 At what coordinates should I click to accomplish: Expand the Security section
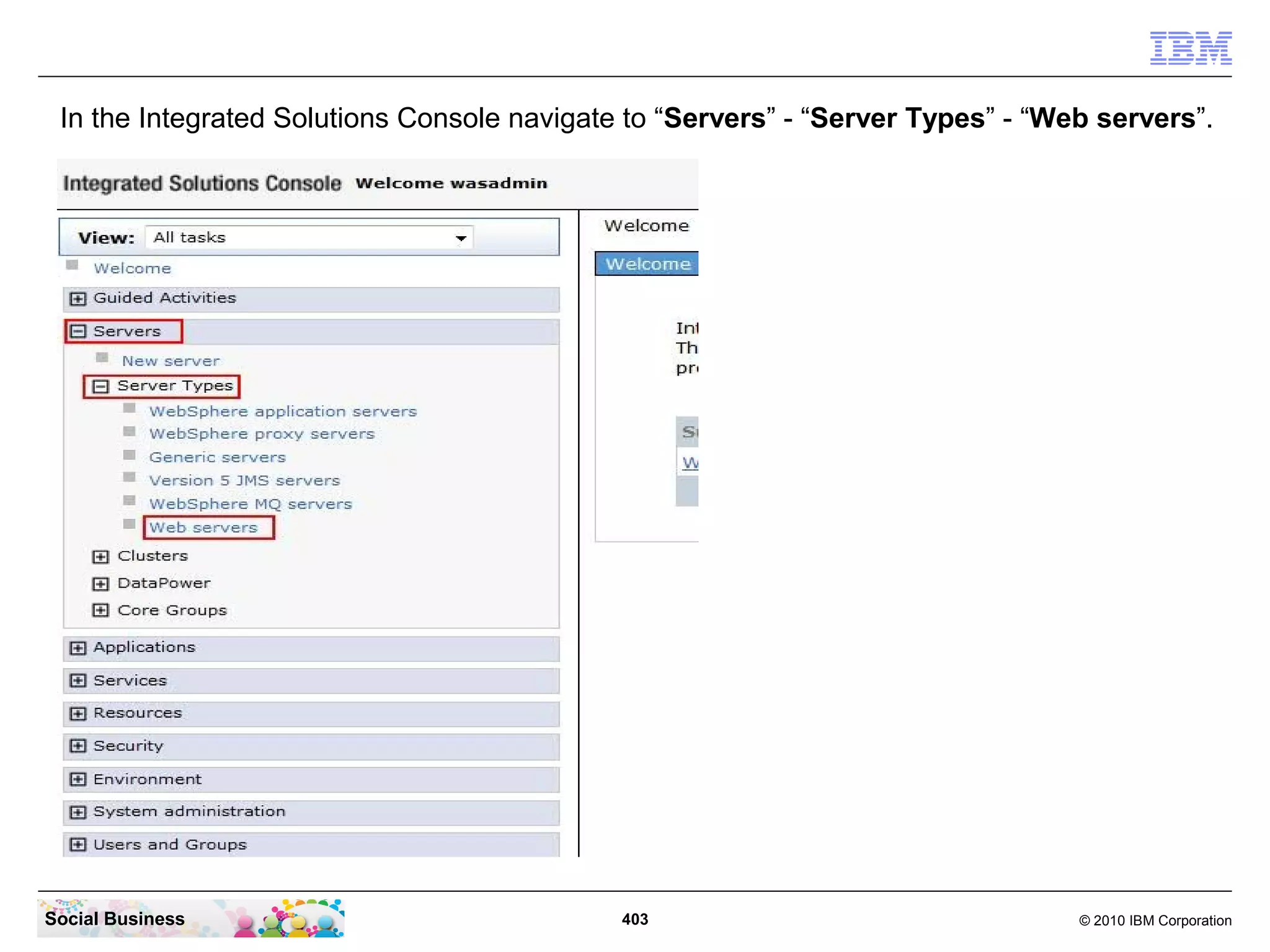coord(78,746)
